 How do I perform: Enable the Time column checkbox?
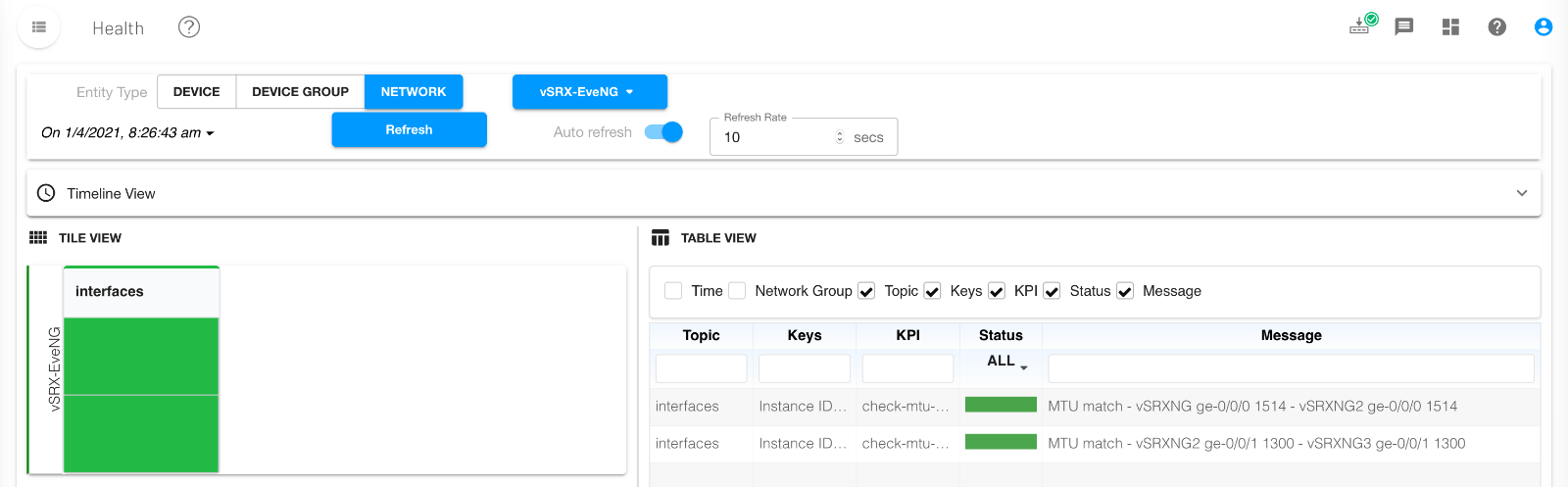(673, 291)
